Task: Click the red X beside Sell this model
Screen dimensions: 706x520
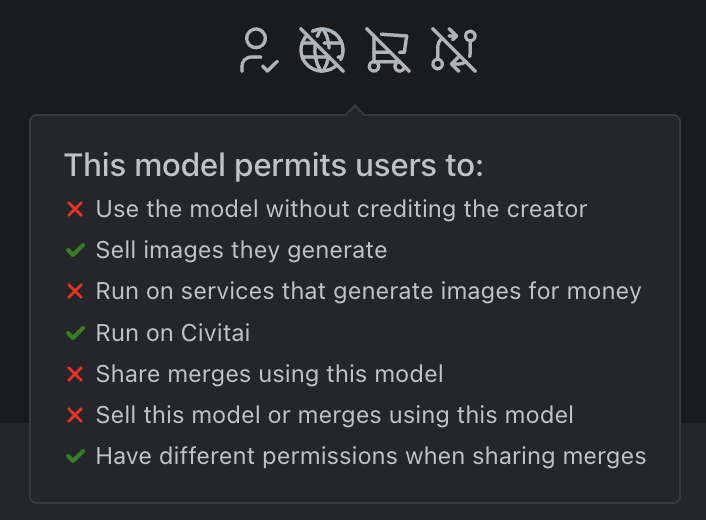Action: [75, 415]
